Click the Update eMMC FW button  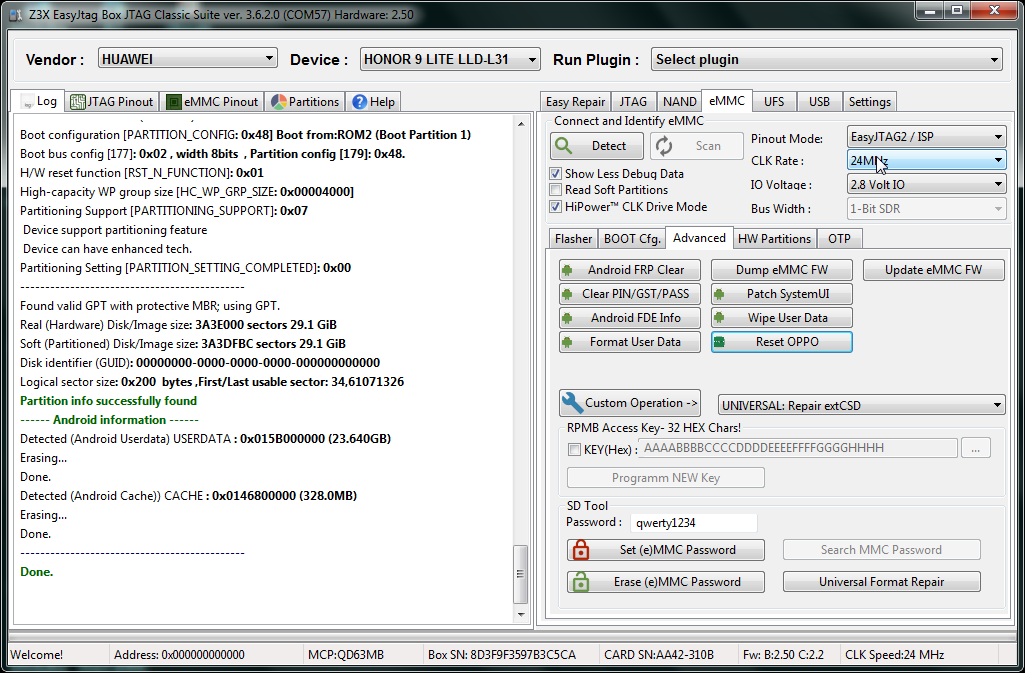coord(932,270)
